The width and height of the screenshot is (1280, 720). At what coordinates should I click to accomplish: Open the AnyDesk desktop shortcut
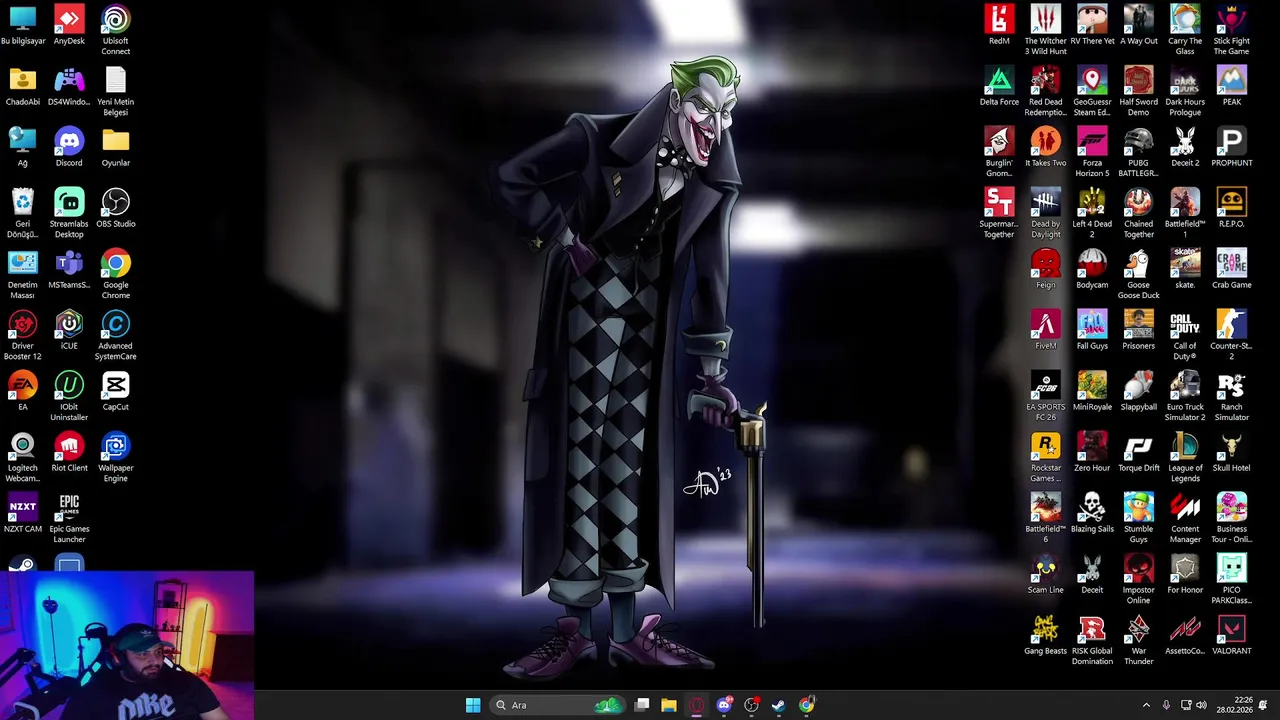(x=69, y=26)
